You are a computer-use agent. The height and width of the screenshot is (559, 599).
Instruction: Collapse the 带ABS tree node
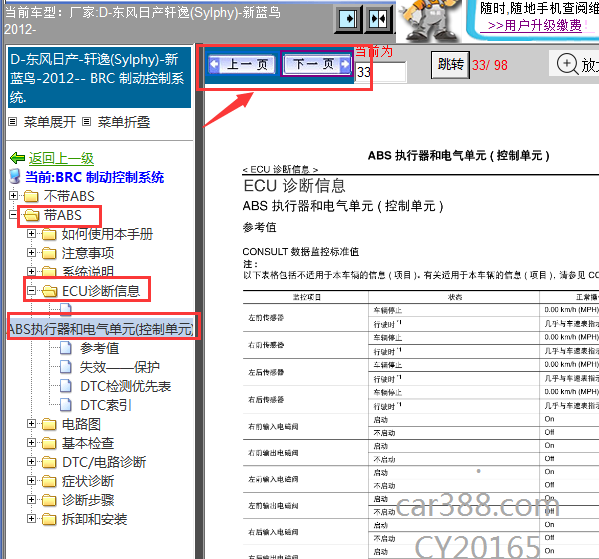pyautogui.click(x=13, y=215)
